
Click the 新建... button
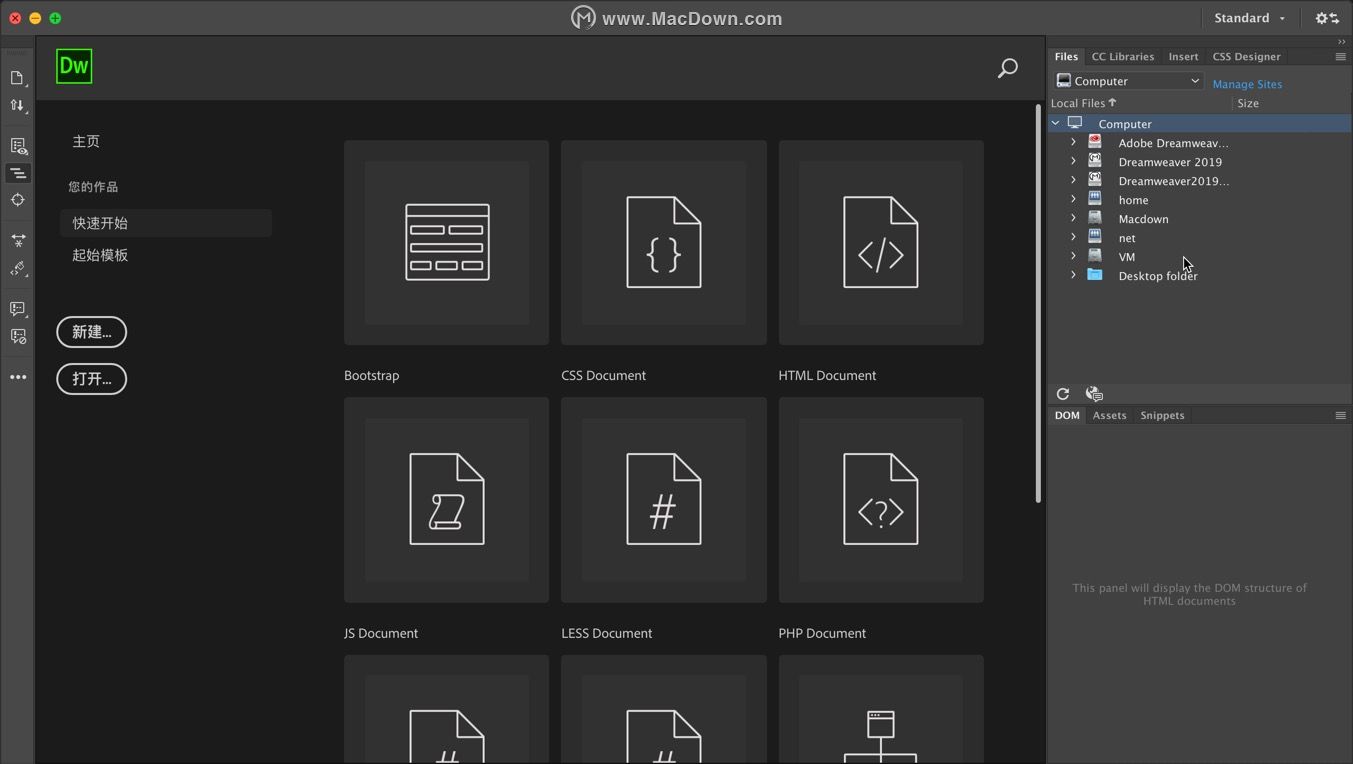point(91,332)
